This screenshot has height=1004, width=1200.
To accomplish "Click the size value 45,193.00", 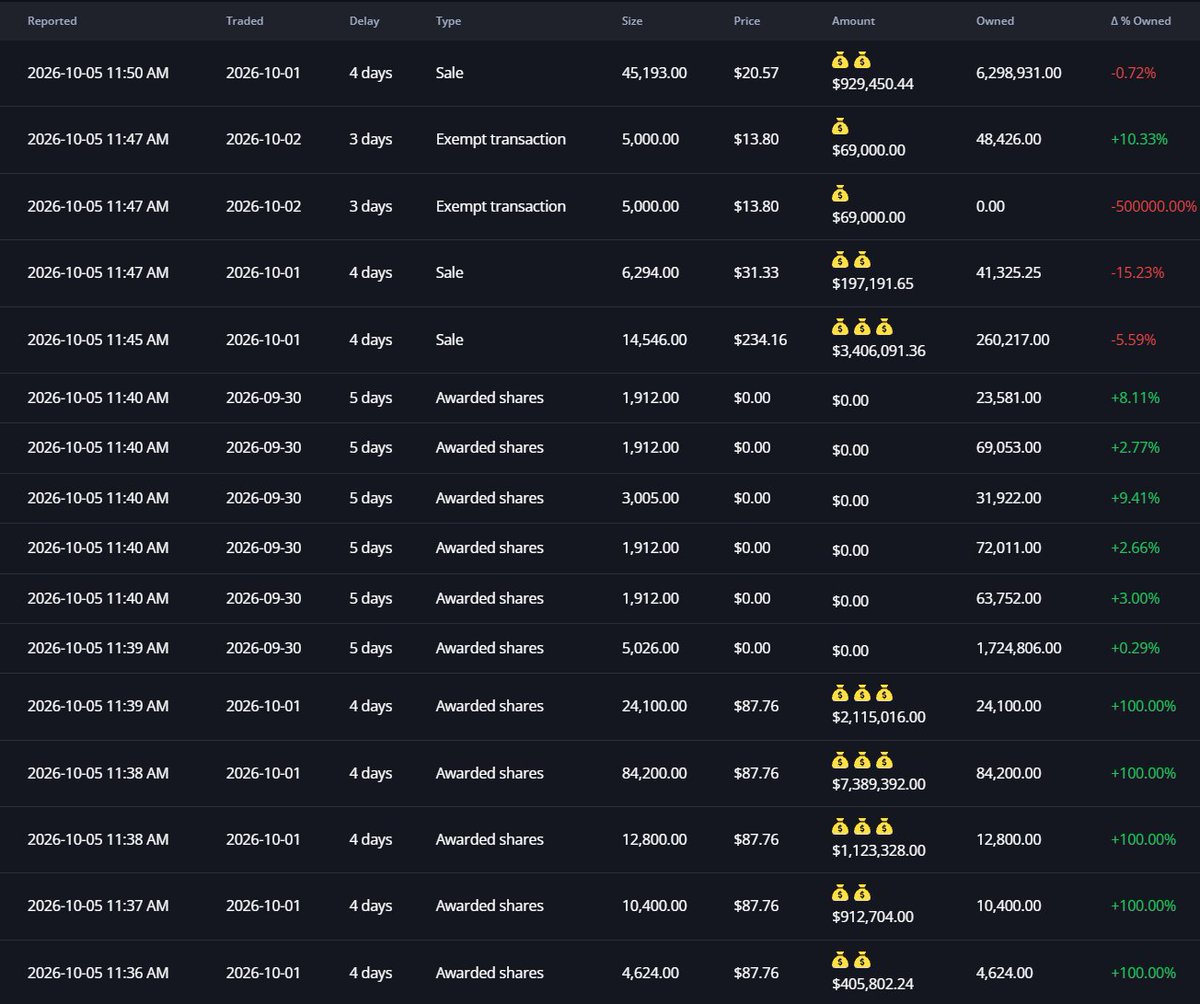I will [x=654, y=73].
